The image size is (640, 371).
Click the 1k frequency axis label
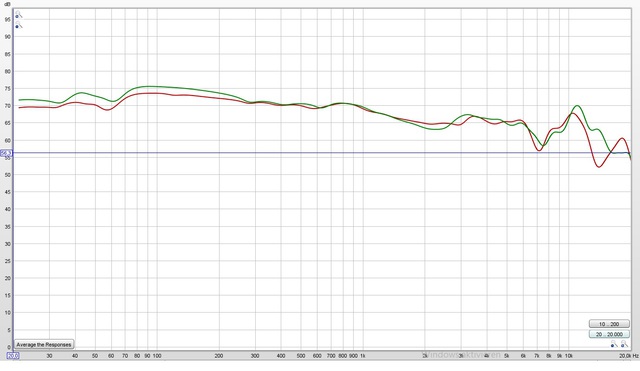tap(362, 356)
